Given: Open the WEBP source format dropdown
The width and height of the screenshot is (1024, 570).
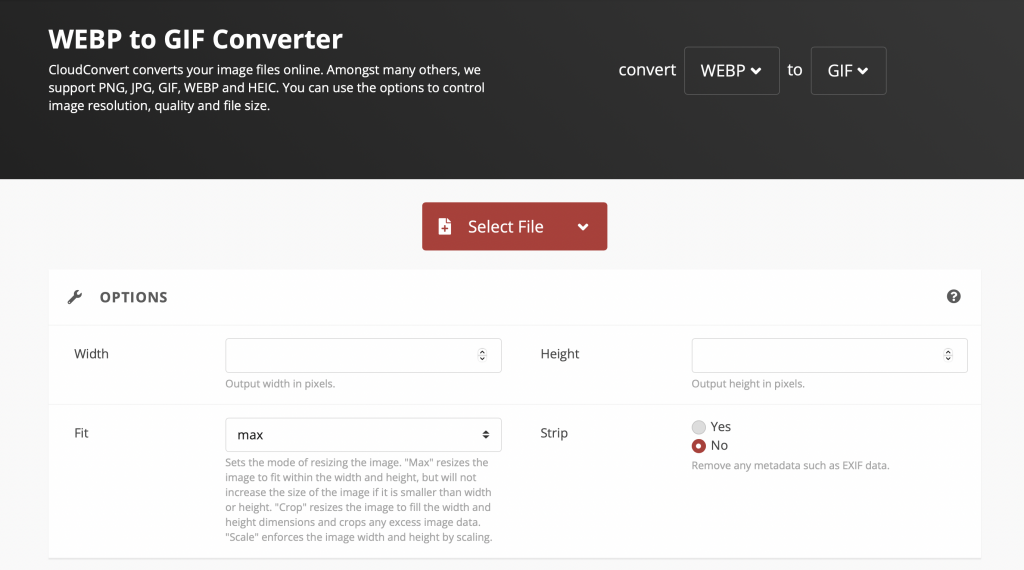Looking at the screenshot, I should point(731,71).
